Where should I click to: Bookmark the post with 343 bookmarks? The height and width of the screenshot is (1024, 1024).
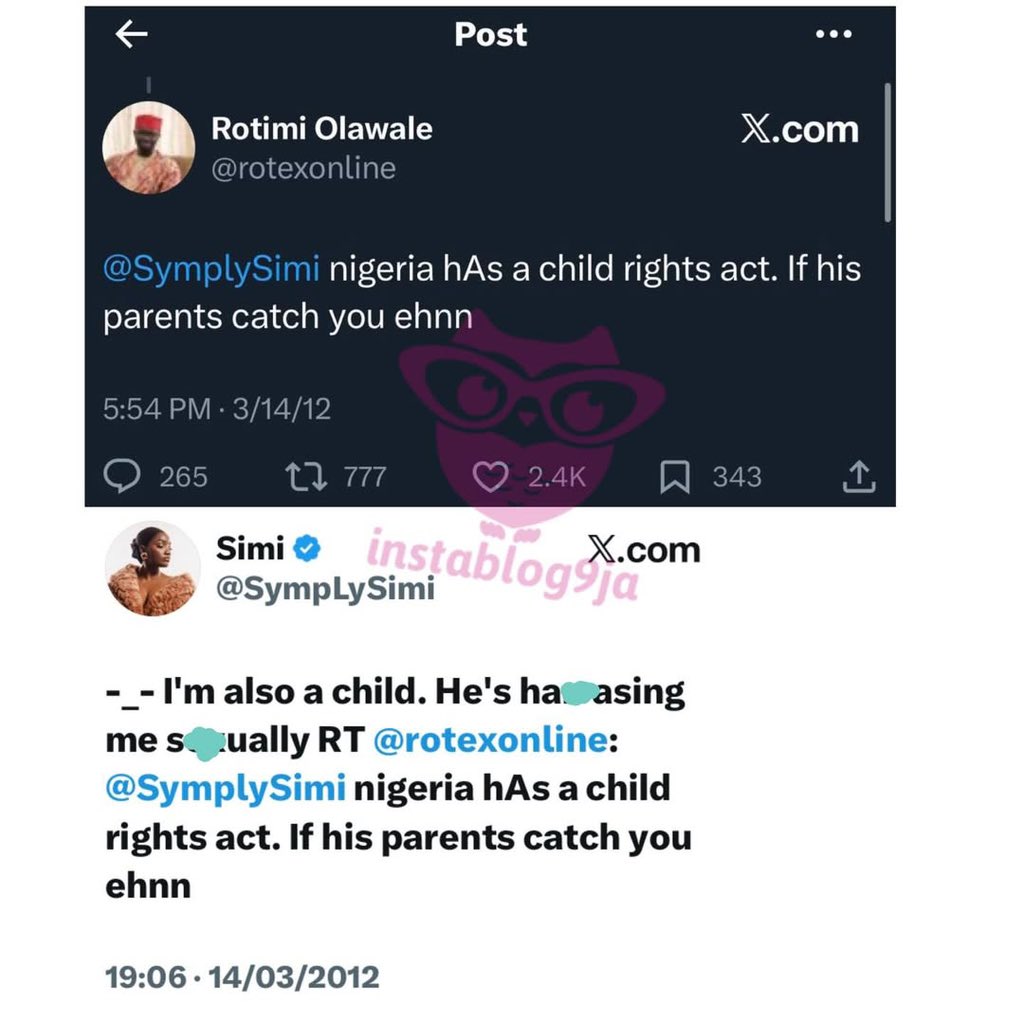(x=675, y=478)
